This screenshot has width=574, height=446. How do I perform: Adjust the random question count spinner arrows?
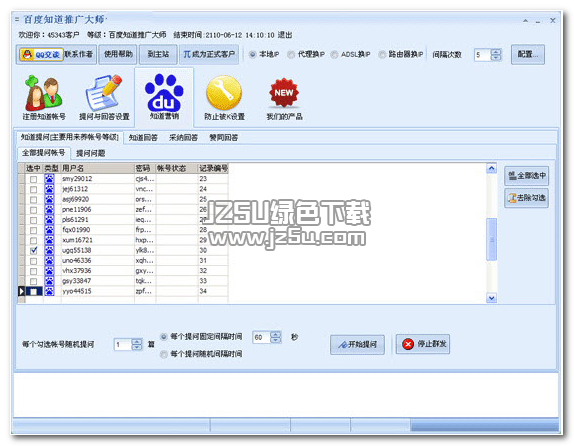(x=137, y=344)
